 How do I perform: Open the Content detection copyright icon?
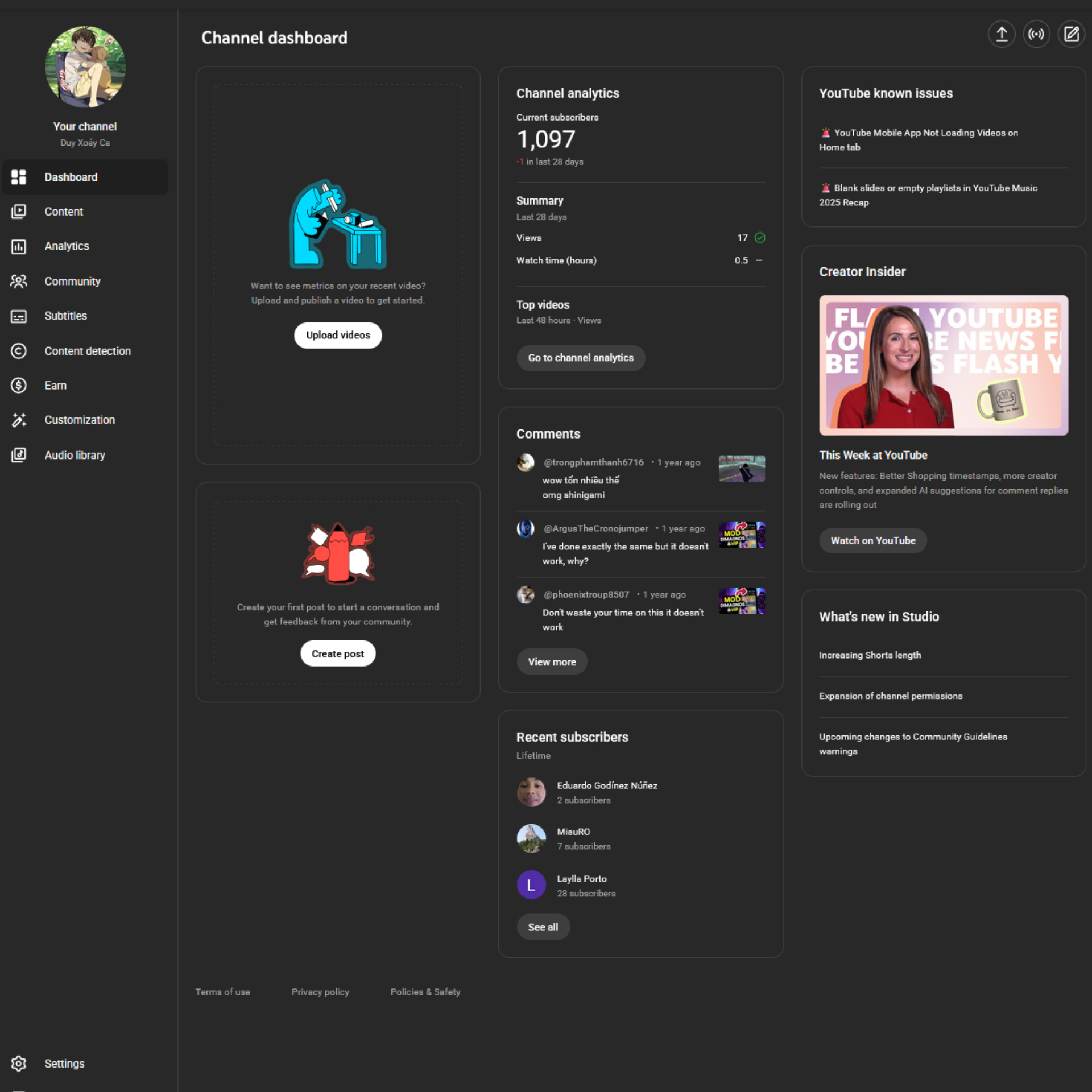[19, 351]
